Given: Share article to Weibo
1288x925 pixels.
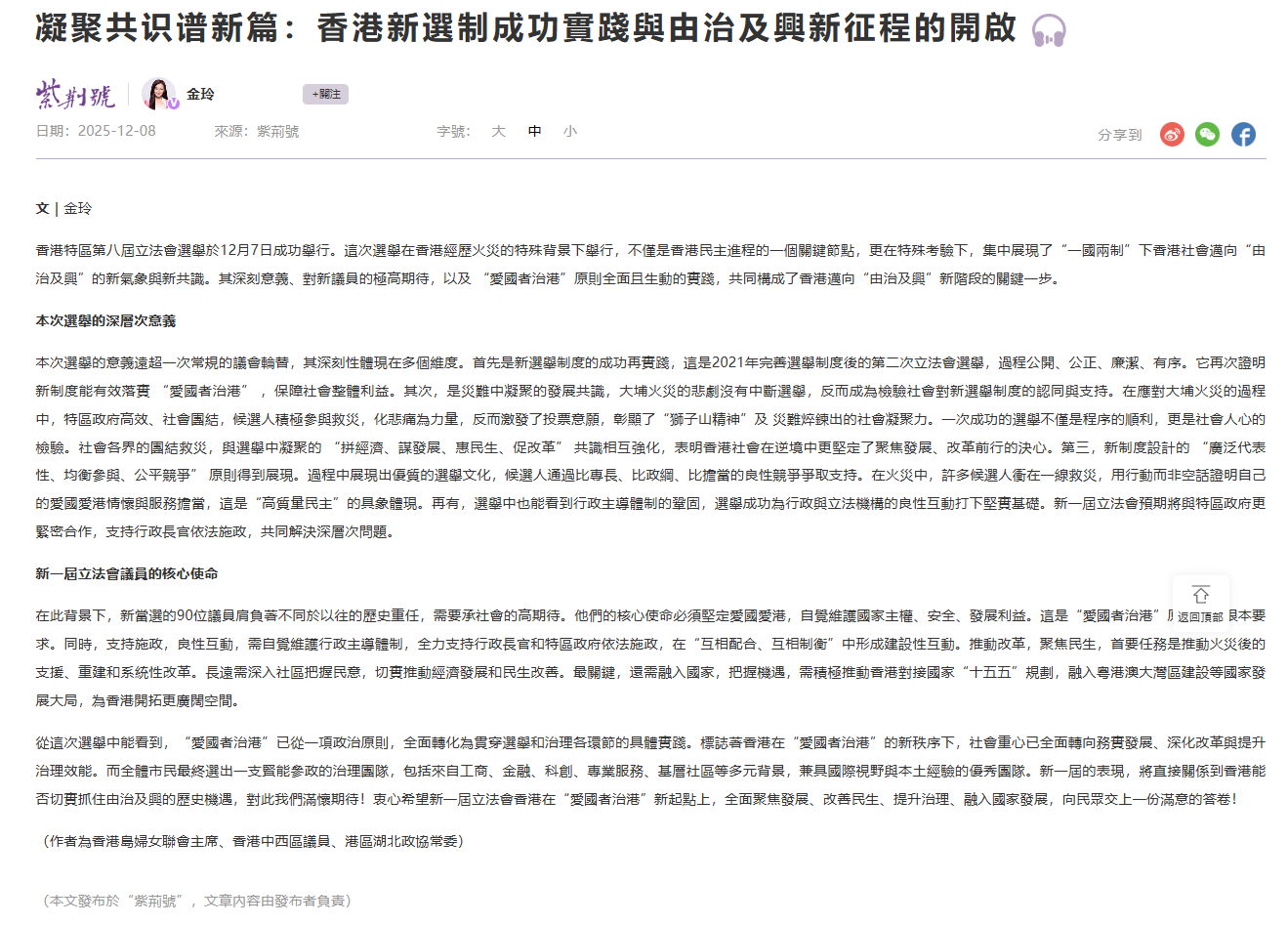Looking at the screenshot, I should 1172,135.
